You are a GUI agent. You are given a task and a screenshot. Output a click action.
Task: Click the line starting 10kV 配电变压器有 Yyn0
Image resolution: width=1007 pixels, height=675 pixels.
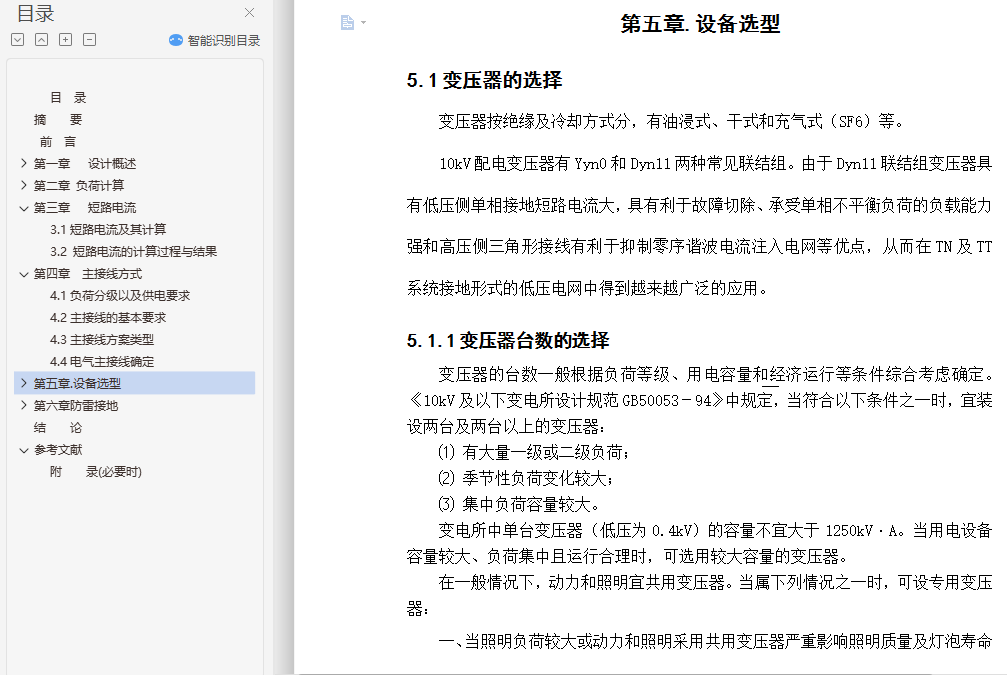[x=715, y=164]
